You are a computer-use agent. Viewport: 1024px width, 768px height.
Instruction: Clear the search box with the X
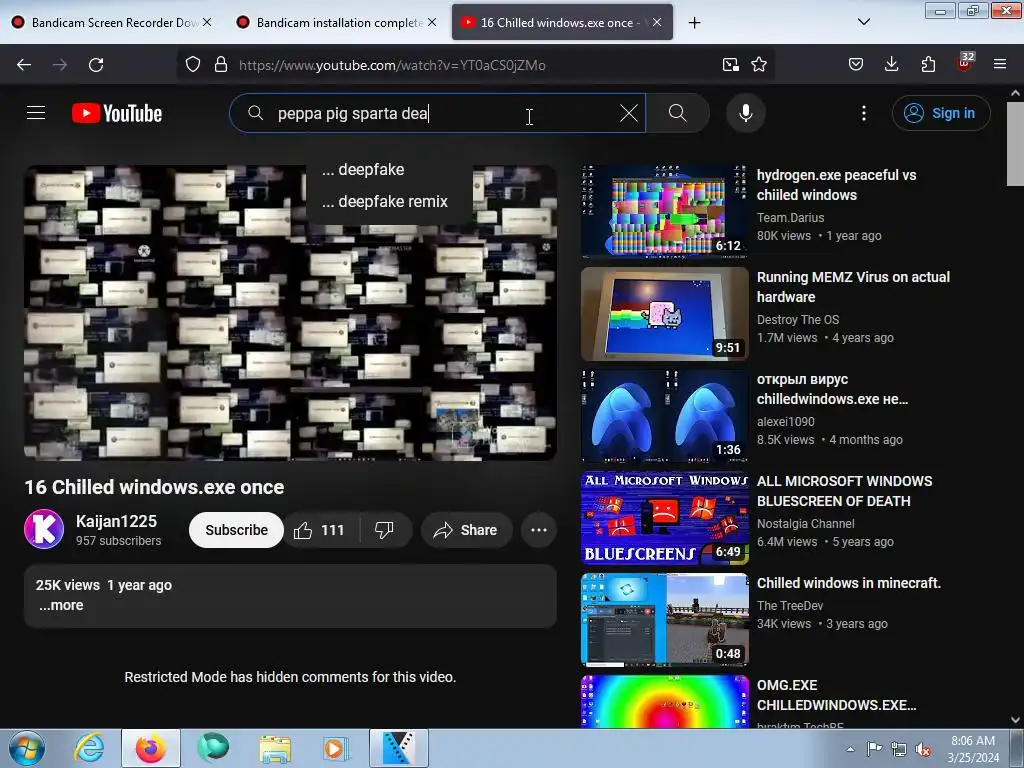click(x=629, y=113)
